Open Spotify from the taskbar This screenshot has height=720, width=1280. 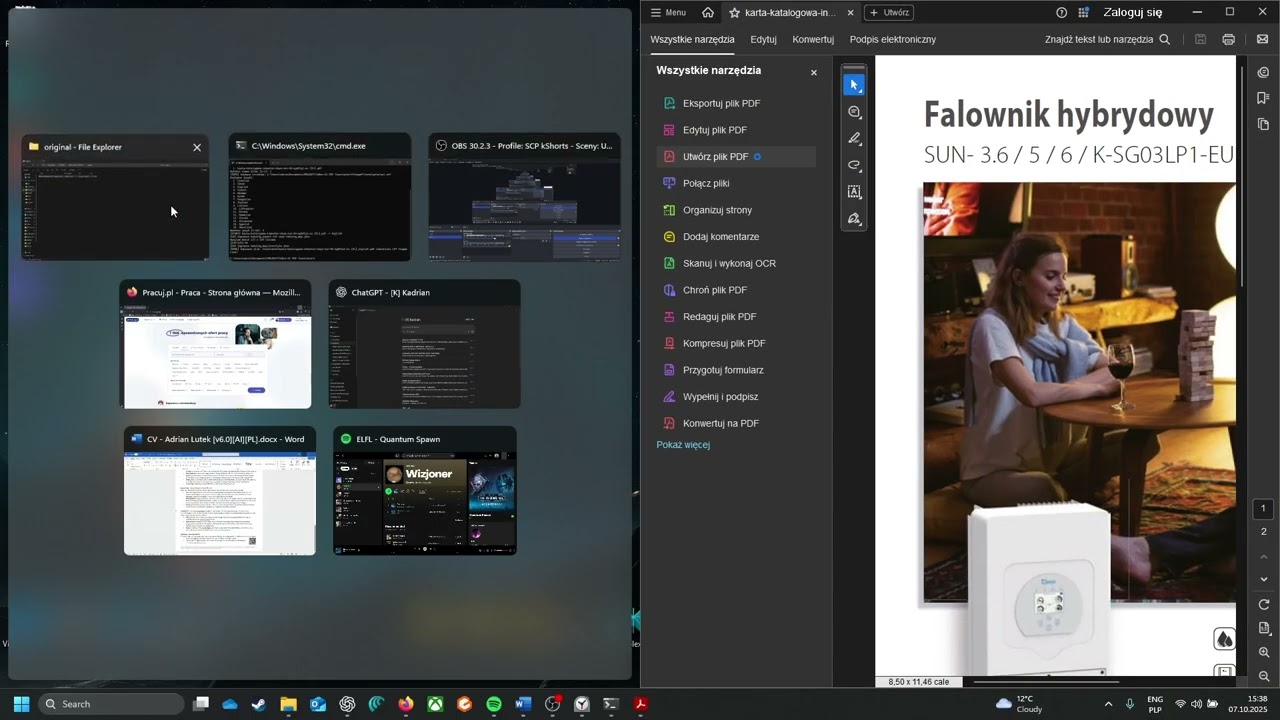click(x=494, y=704)
